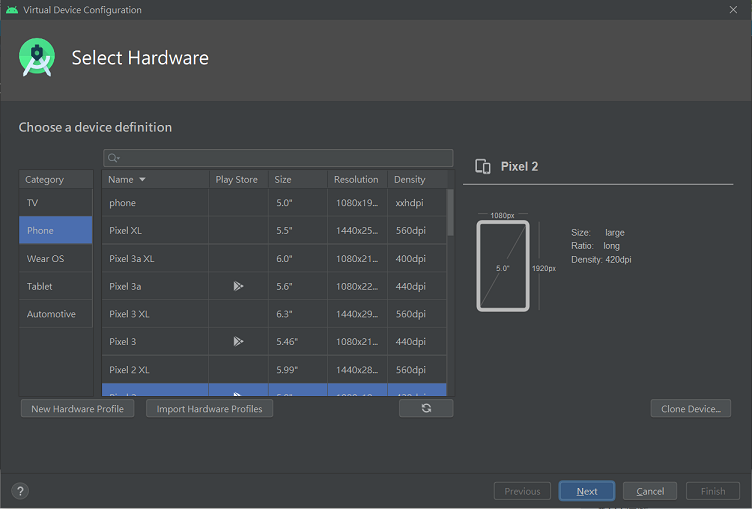Click Play Store icon in Pixel 3 row
The width and height of the screenshot is (752, 509).
[x=238, y=341]
